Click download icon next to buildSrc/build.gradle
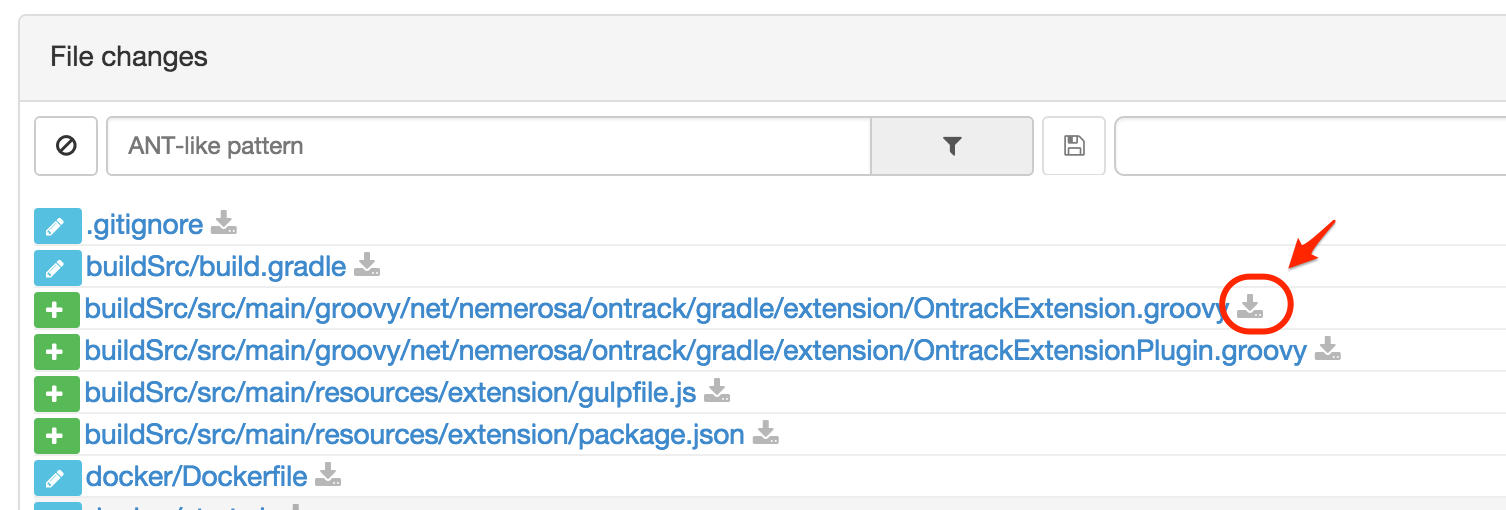The width and height of the screenshot is (1506, 510). point(367,265)
